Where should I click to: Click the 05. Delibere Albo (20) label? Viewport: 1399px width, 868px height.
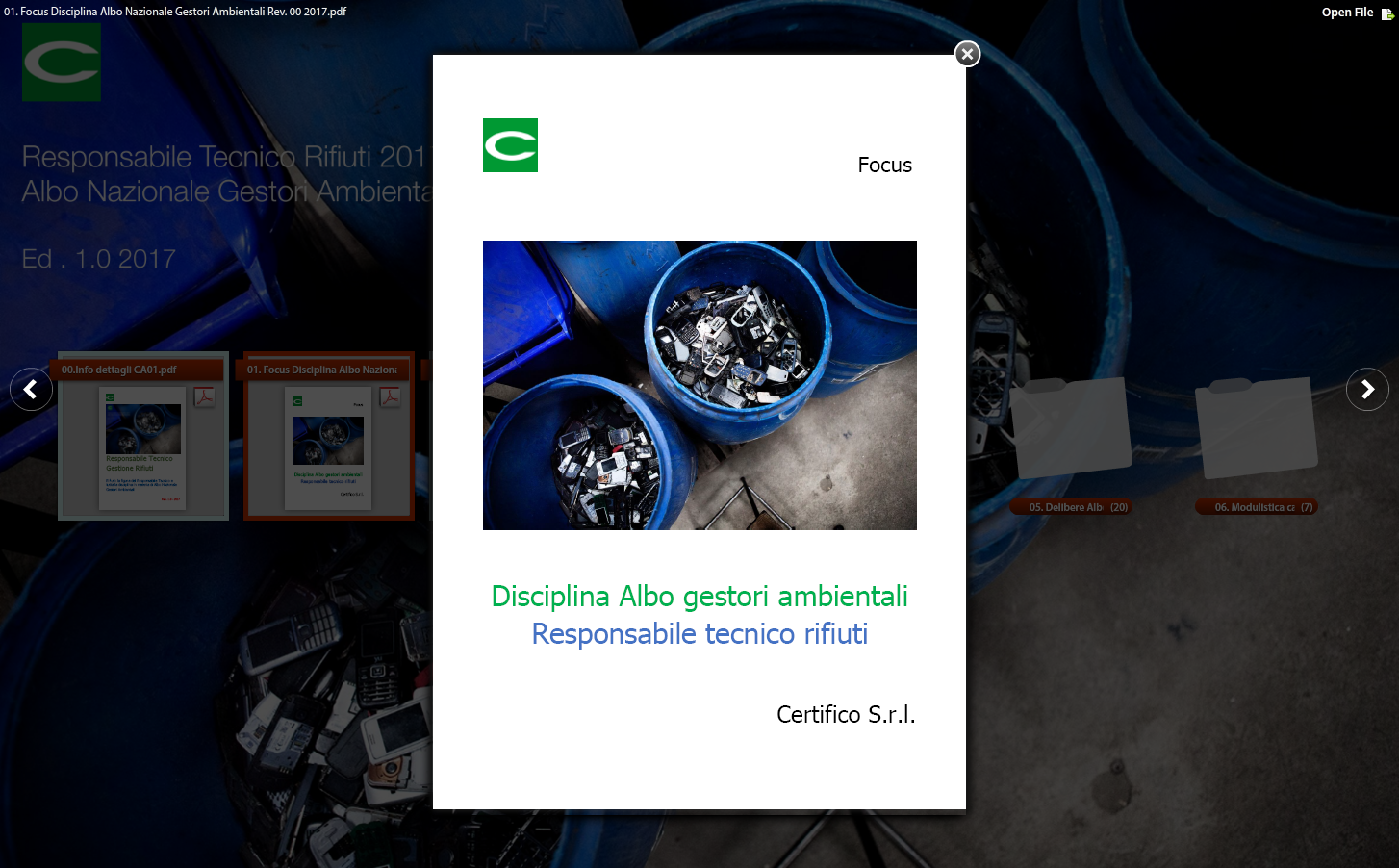[1069, 507]
